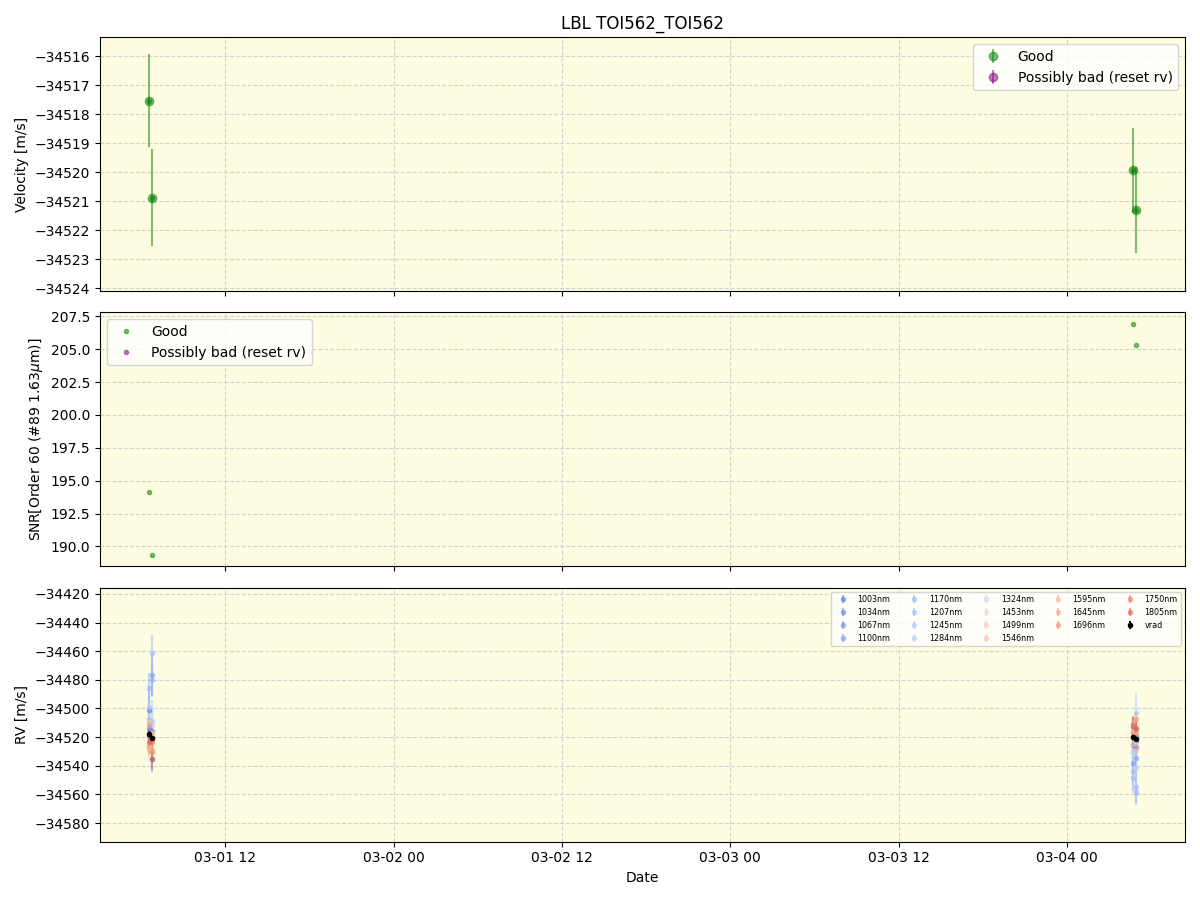Click the '-34516' velocity tick label

[x=62, y=57]
